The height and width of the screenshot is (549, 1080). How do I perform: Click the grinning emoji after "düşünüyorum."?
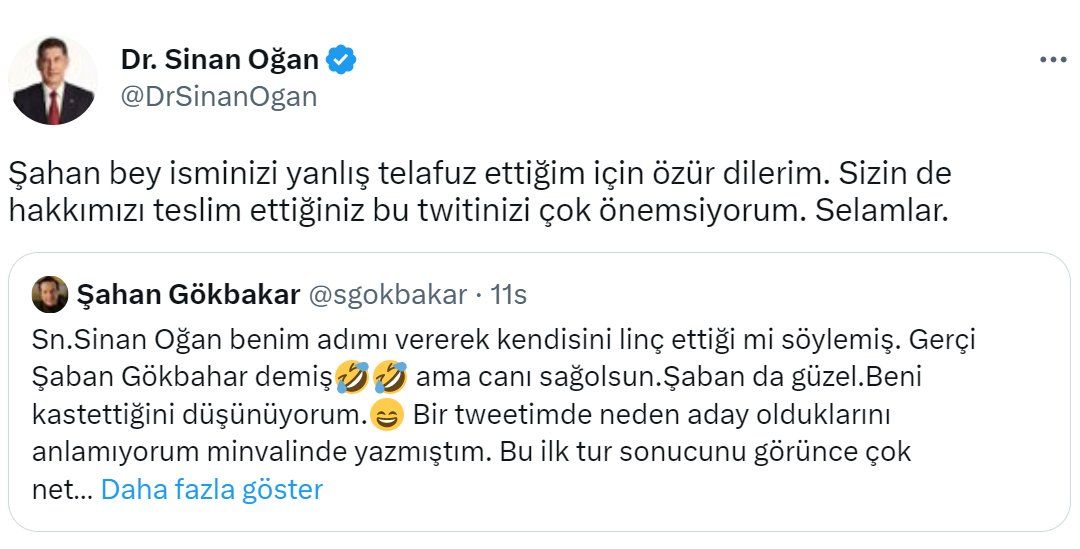[x=385, y=414]
